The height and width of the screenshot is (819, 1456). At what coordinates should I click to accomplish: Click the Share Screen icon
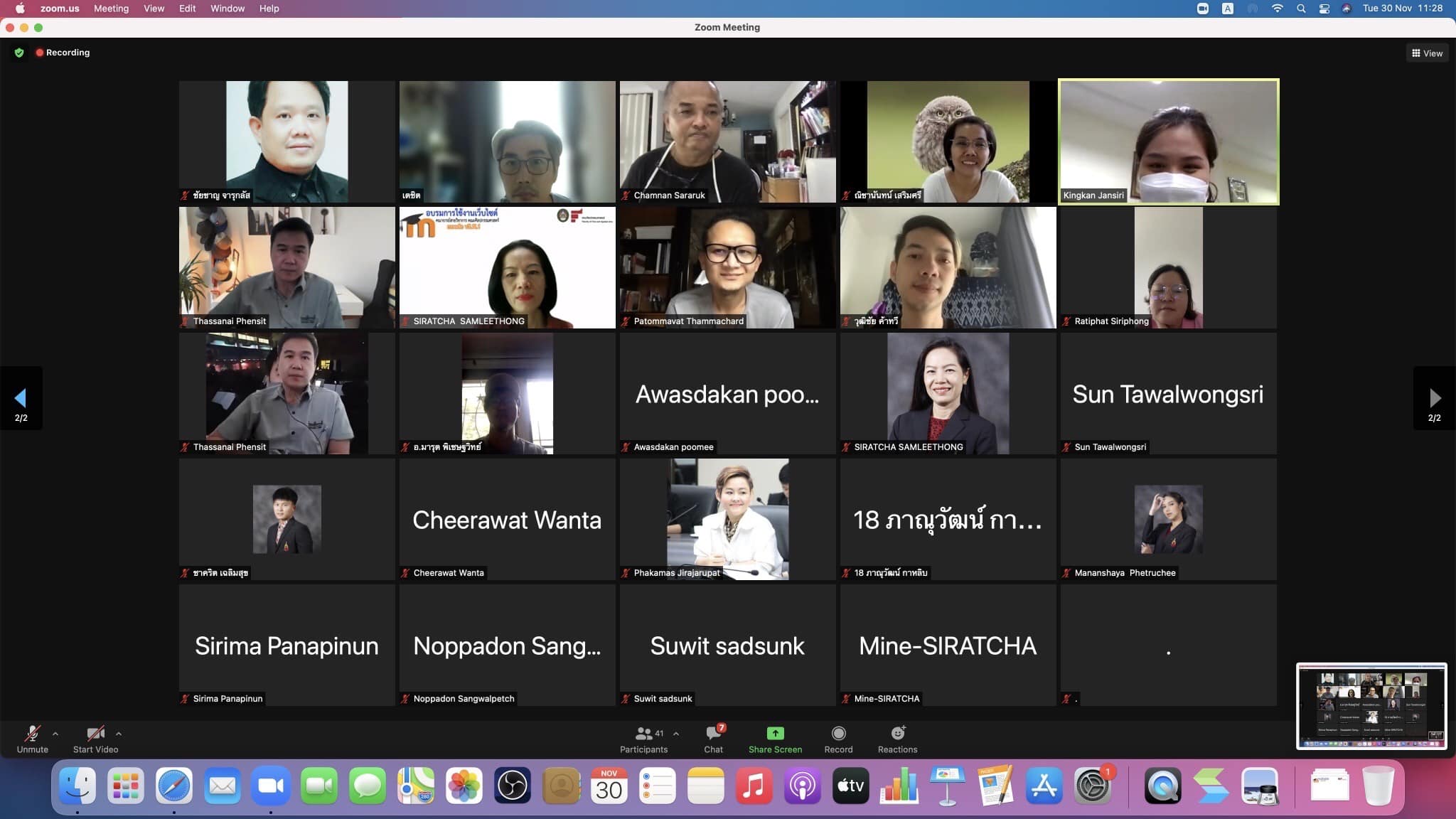point(775,734)
